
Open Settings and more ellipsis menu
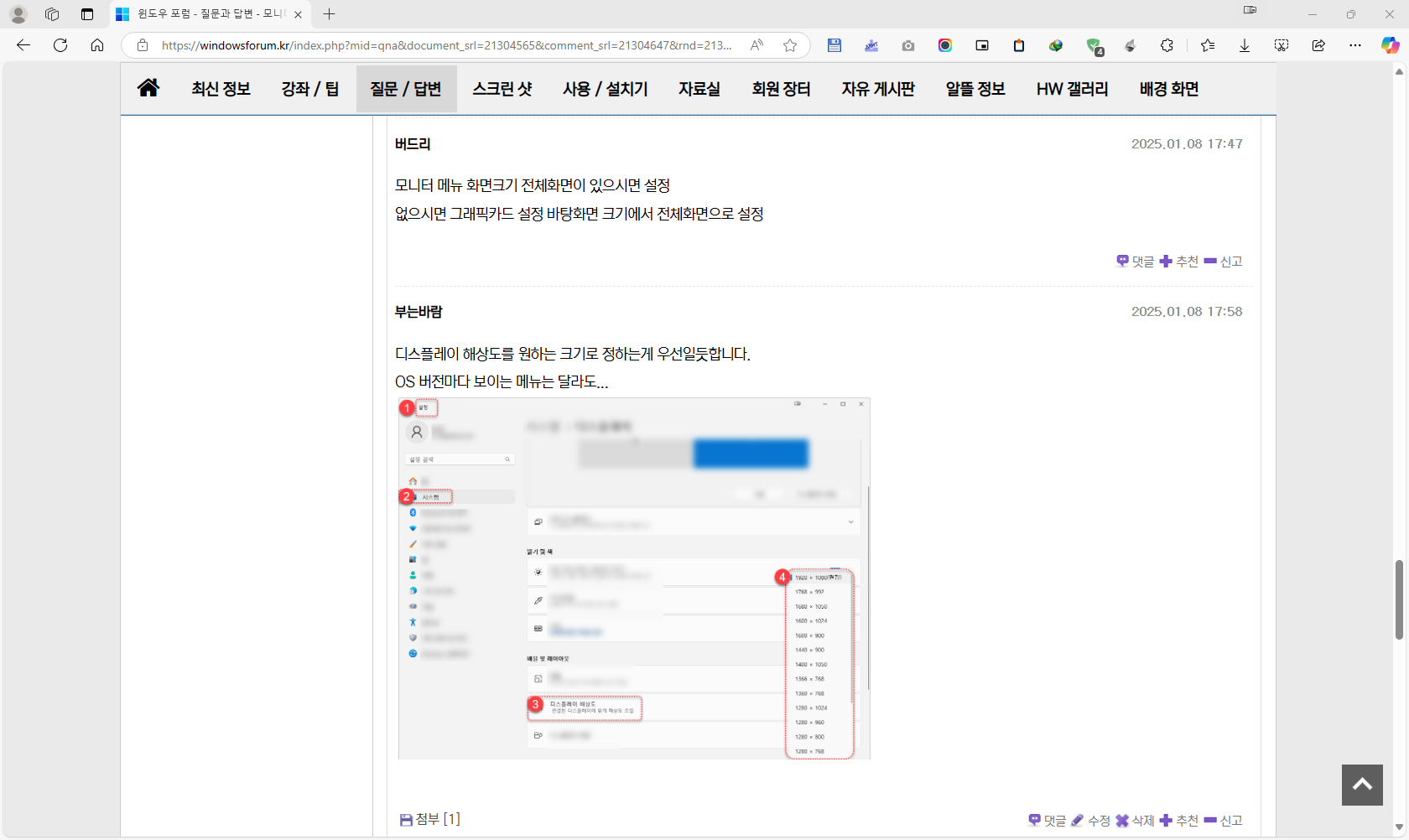tap(1355, 45)
